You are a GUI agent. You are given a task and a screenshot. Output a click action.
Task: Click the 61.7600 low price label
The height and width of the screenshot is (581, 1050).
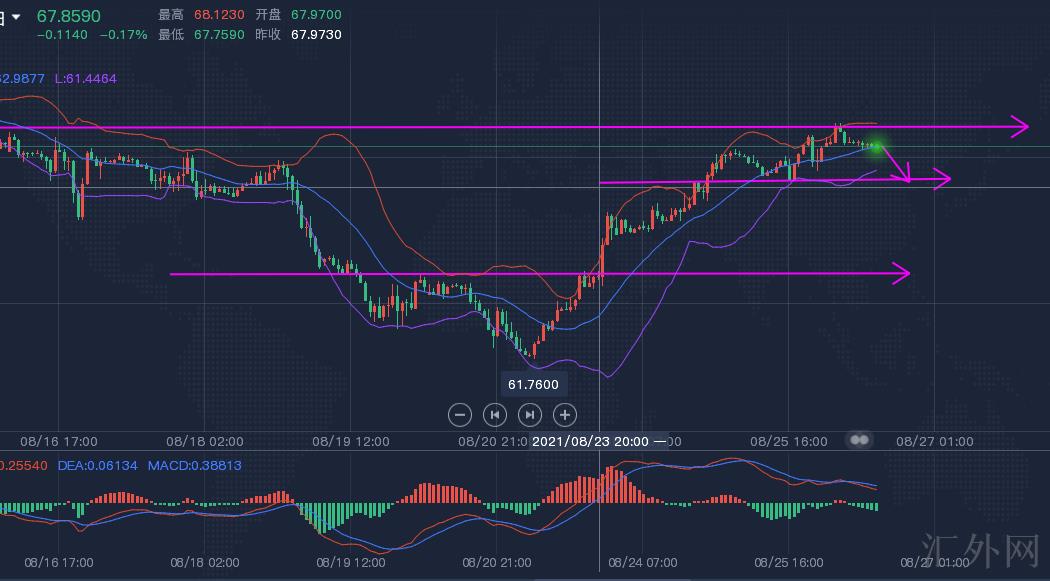533,384
